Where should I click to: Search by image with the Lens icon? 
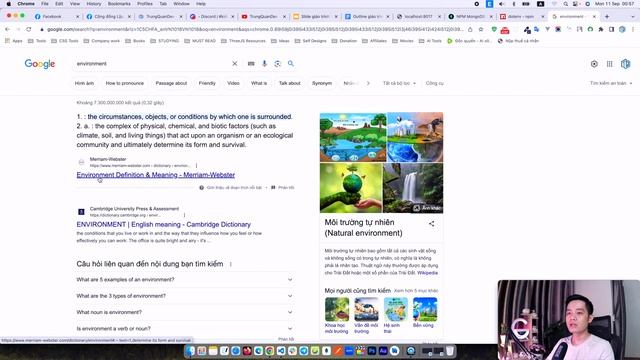278,64
